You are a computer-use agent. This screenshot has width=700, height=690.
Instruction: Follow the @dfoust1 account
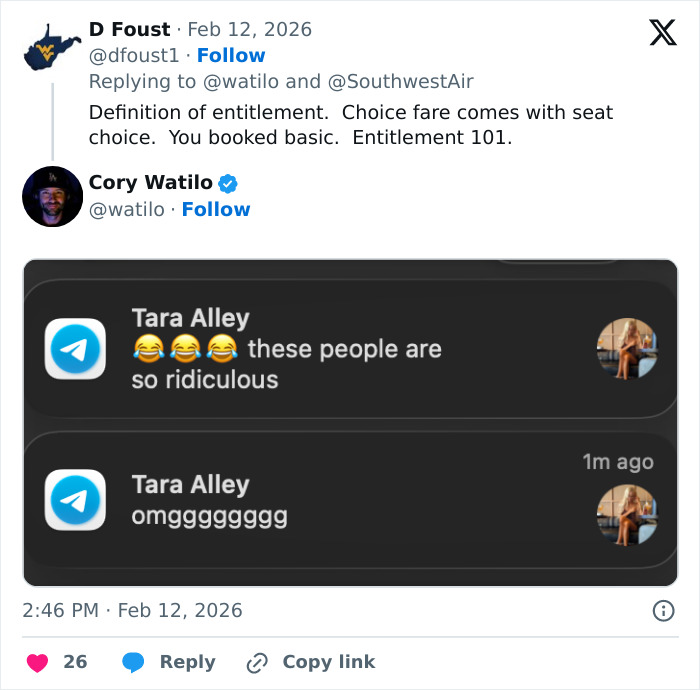pyautogui.click(x=231, y=55)
